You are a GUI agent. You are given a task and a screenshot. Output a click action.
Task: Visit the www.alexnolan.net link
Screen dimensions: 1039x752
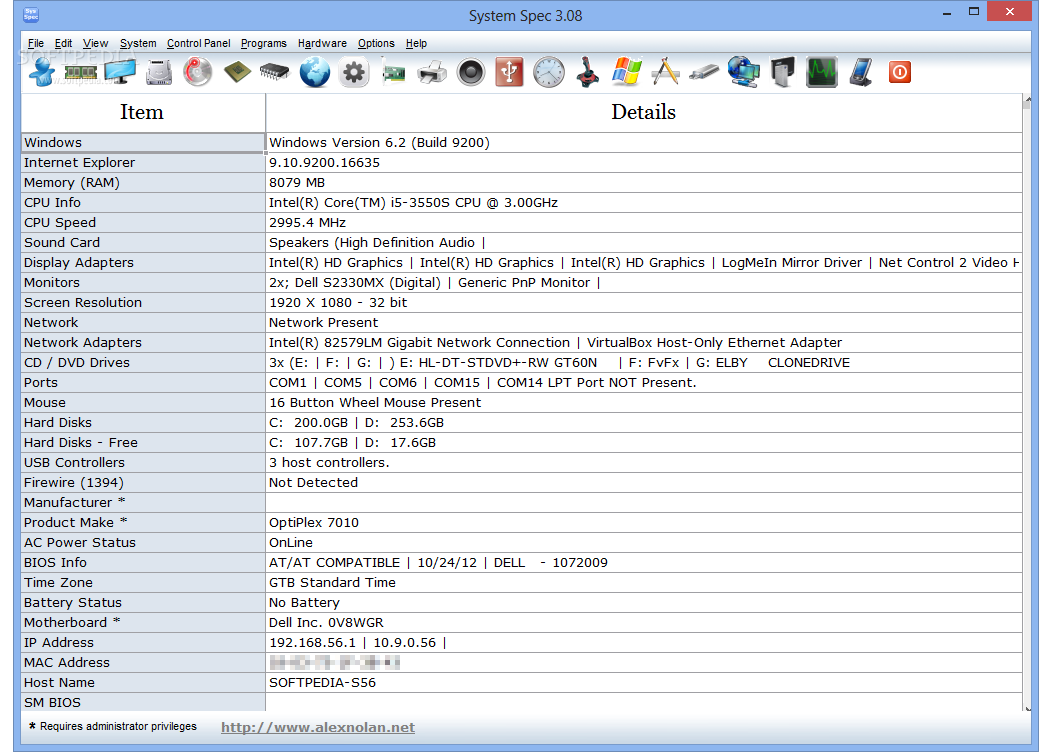pyautogui.click(x=318, y=727)
